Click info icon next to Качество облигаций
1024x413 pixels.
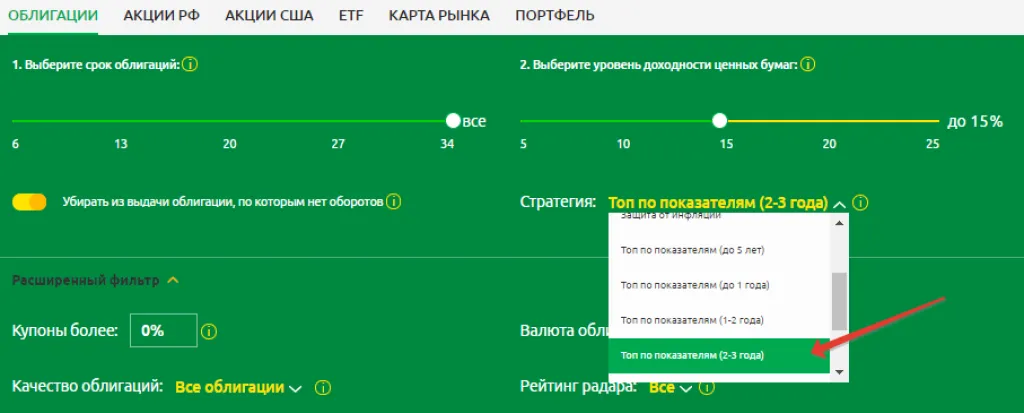324,387
